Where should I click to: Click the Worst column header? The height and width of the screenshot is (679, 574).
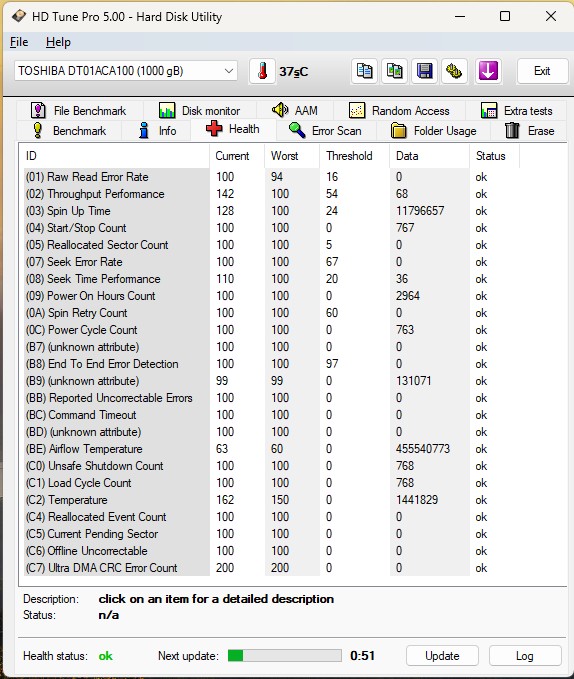(292, 156)
